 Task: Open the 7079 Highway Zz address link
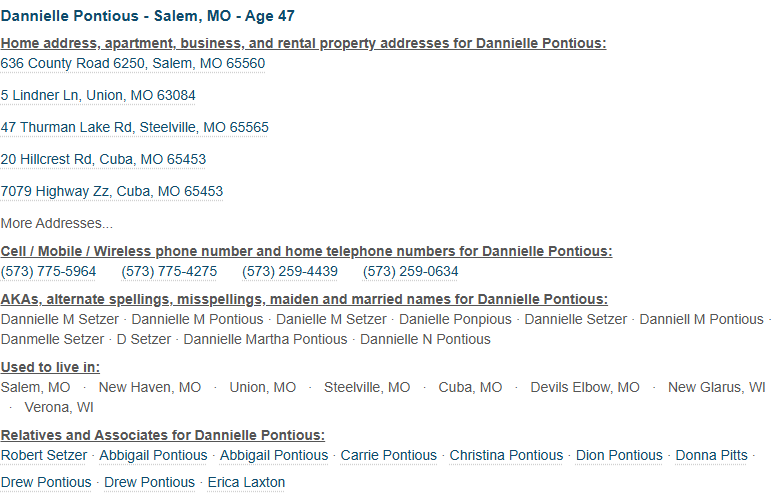coord(112,191)
